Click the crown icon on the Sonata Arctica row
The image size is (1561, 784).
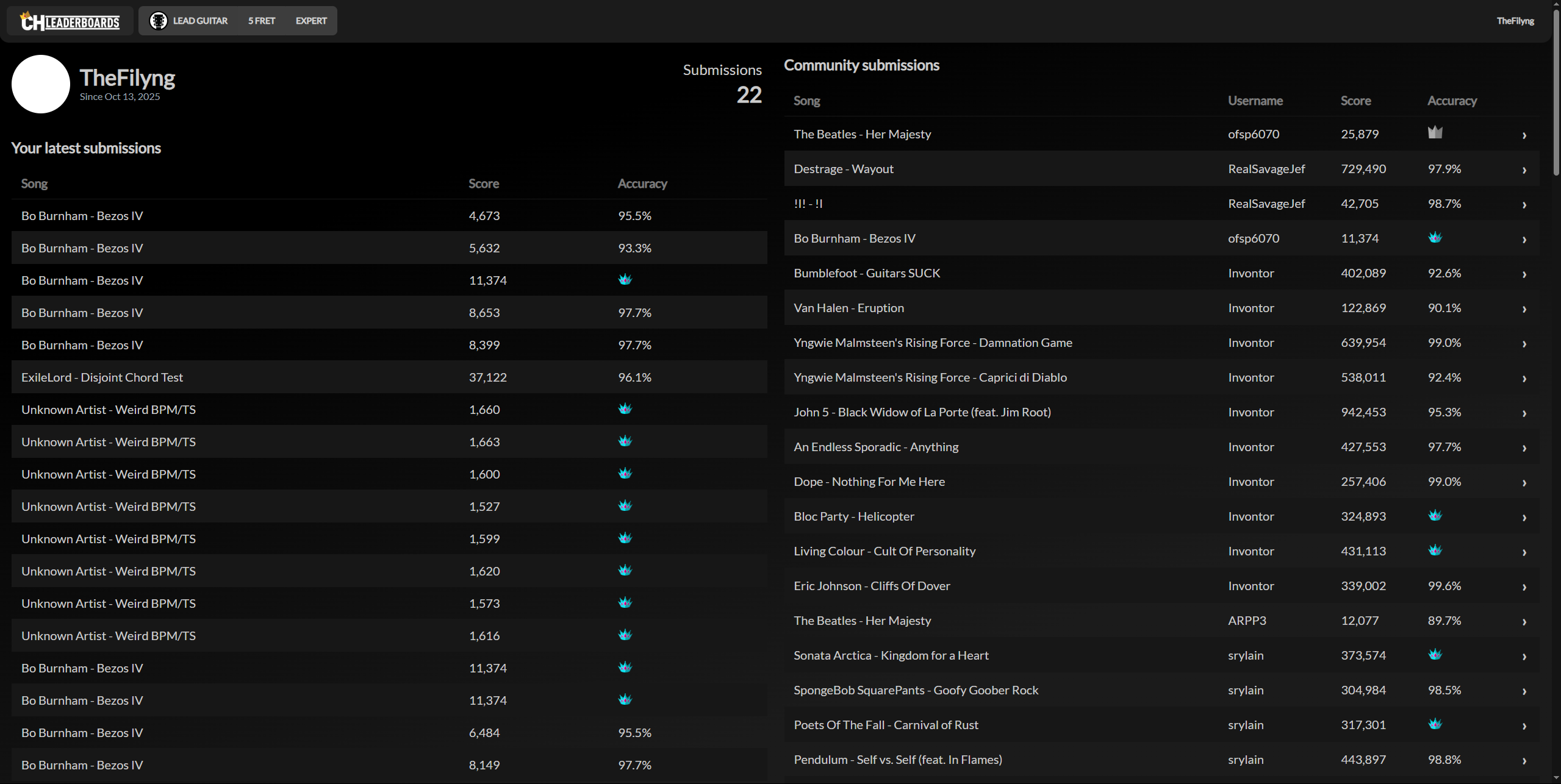click(1435, 654)
